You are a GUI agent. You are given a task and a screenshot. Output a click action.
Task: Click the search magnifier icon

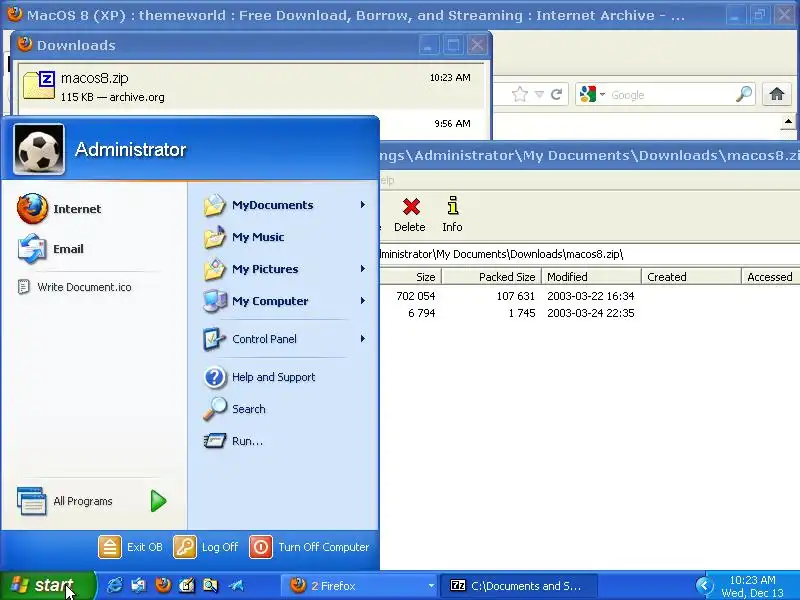click(744, 94)
